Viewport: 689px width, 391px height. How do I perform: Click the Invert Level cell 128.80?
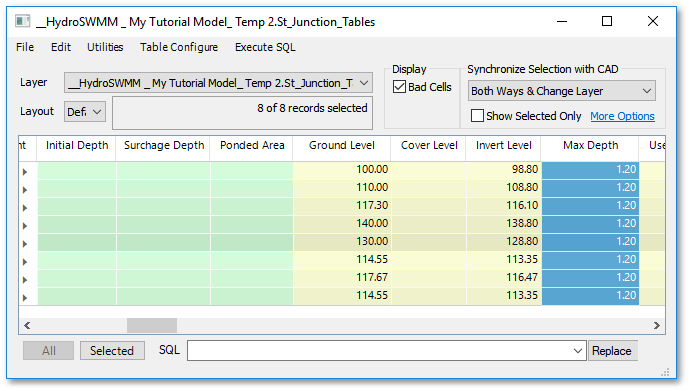(x=504, y=243)
